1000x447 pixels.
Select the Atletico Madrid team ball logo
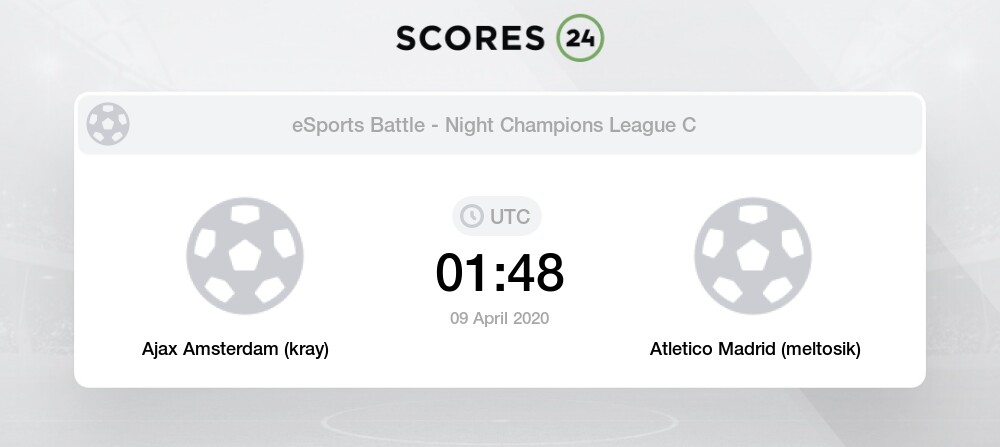pyautogui.click(x=753, y=256)
